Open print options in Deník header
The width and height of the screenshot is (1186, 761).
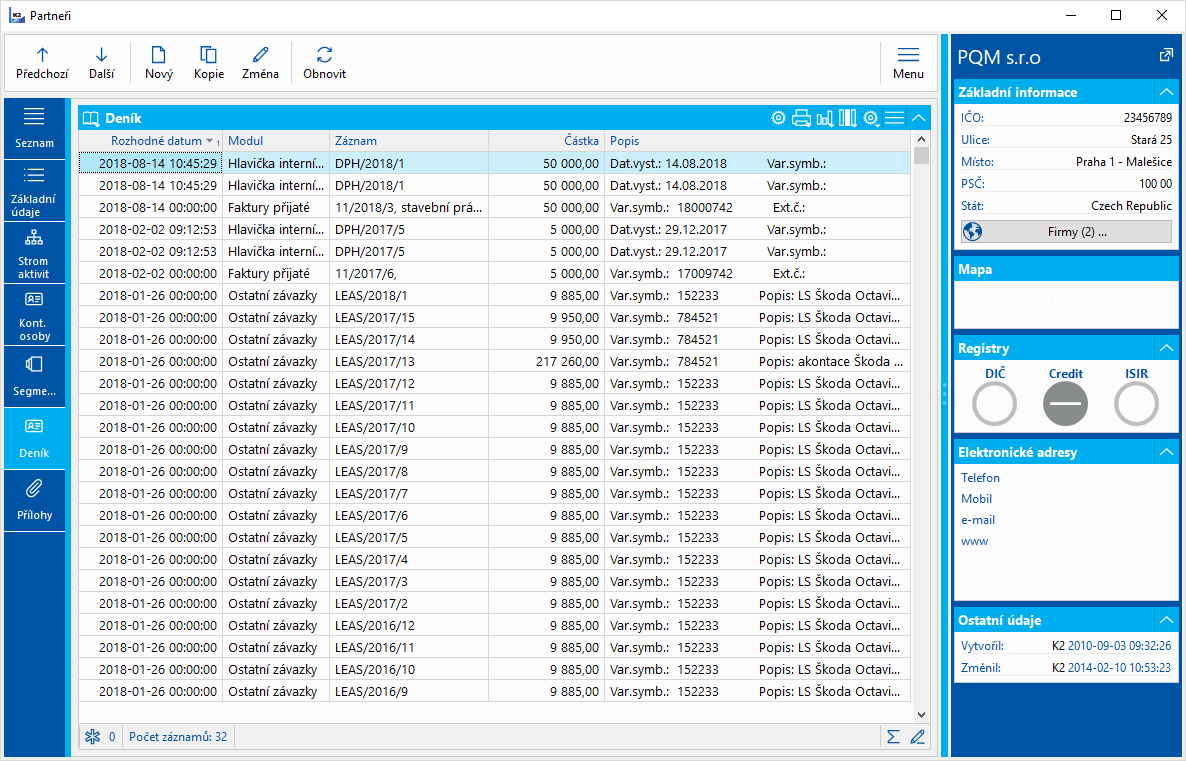click(801, 118)
